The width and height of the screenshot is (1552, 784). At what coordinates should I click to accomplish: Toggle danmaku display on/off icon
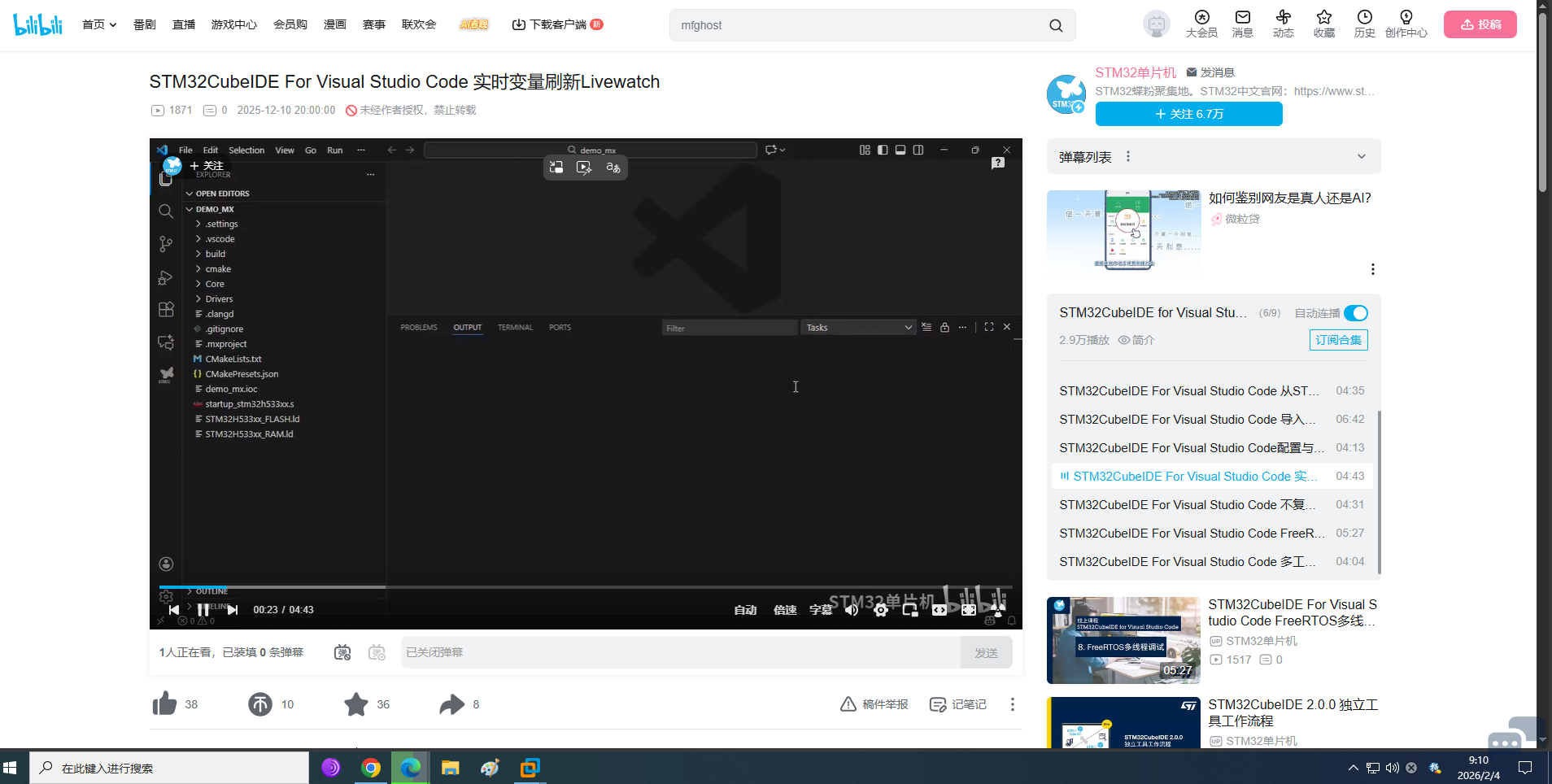(342, 652)
